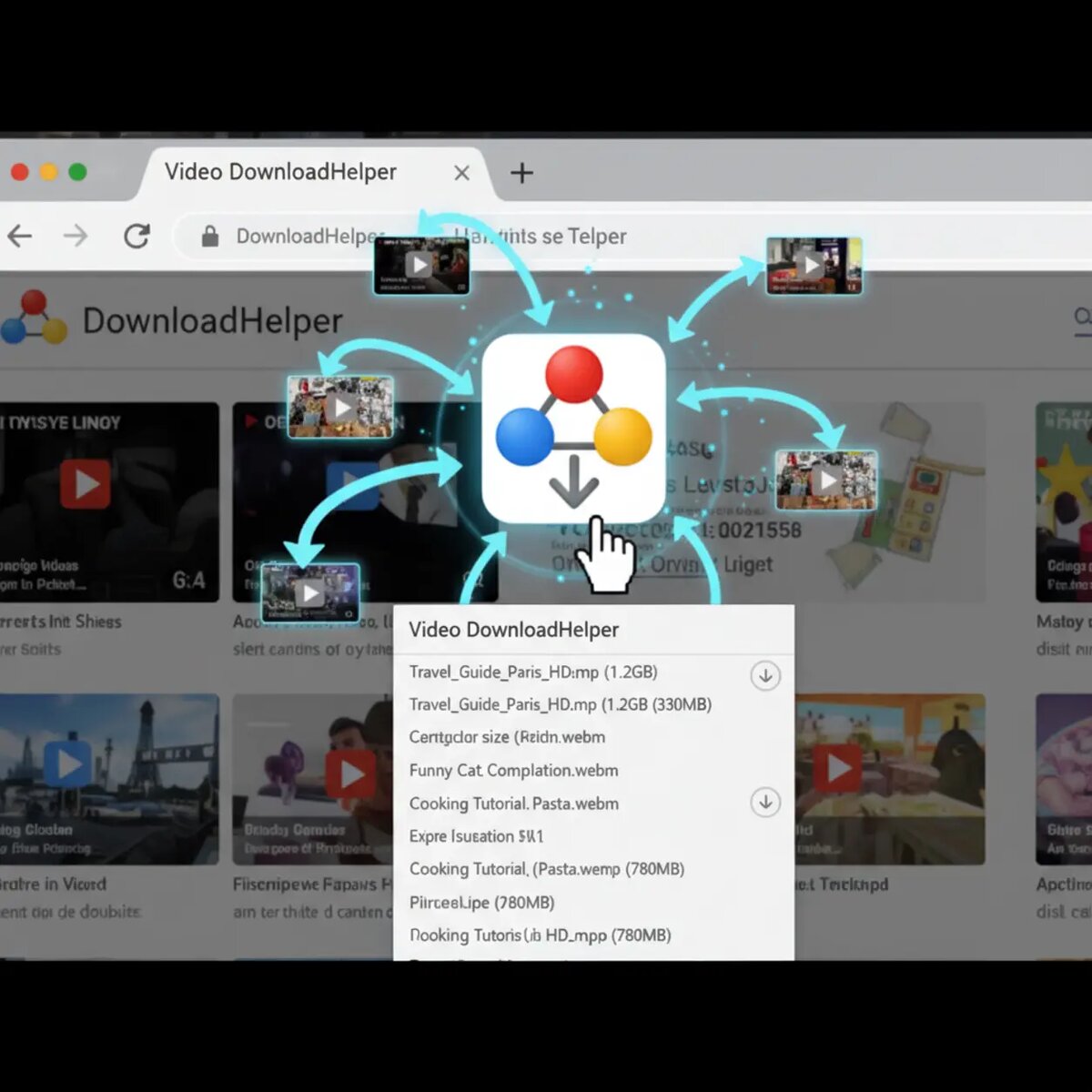Click the Sratre in Vicord video title
1092x1092 pixels.
[53, 885]
